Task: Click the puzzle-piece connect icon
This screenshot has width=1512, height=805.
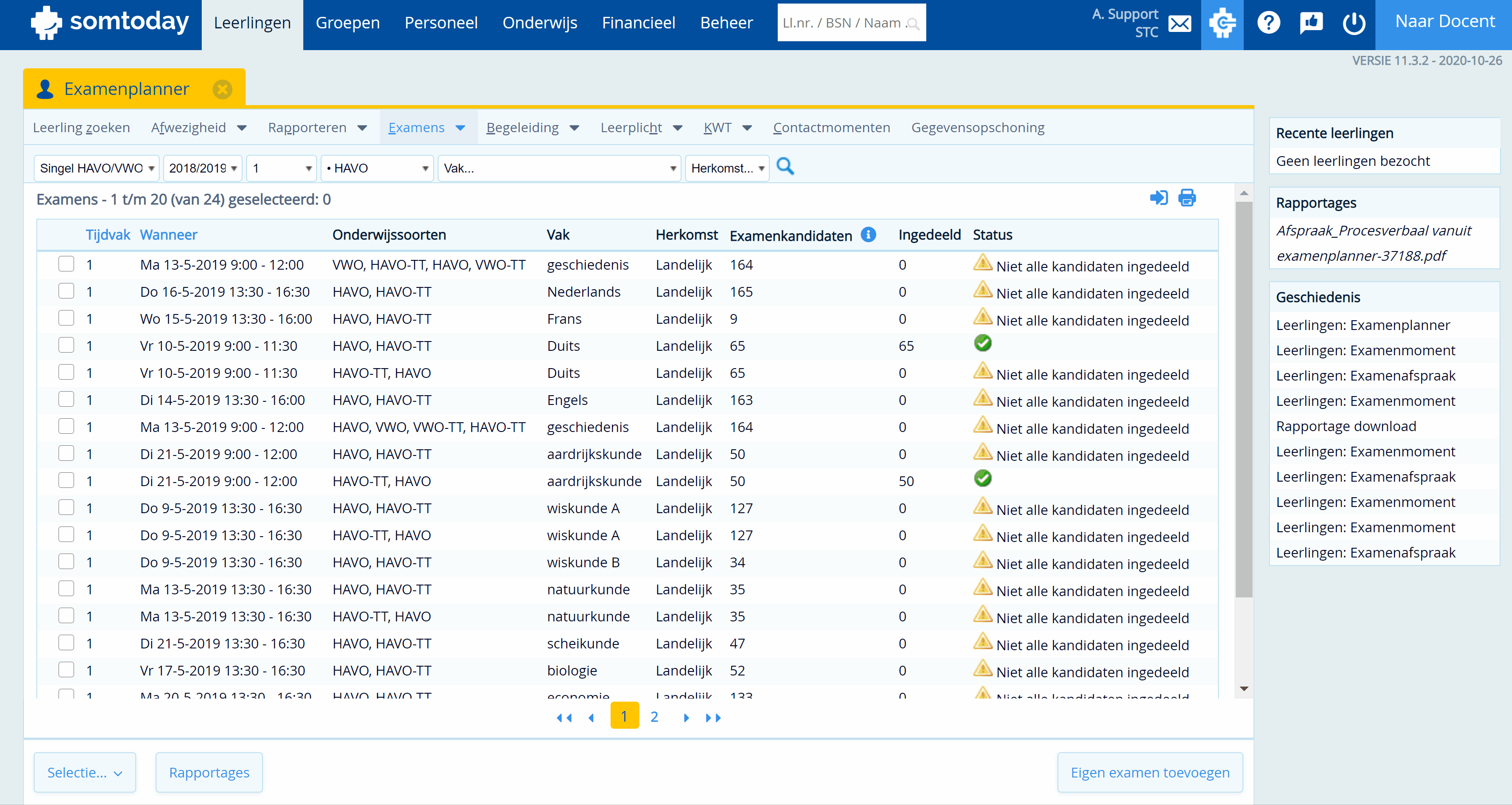Action: tap(1222, 24)
